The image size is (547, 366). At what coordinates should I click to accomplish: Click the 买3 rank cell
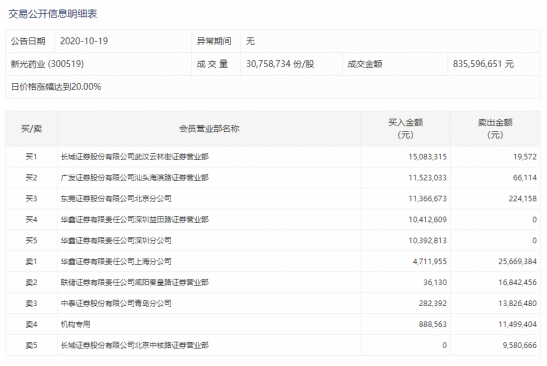pos(31,199)
